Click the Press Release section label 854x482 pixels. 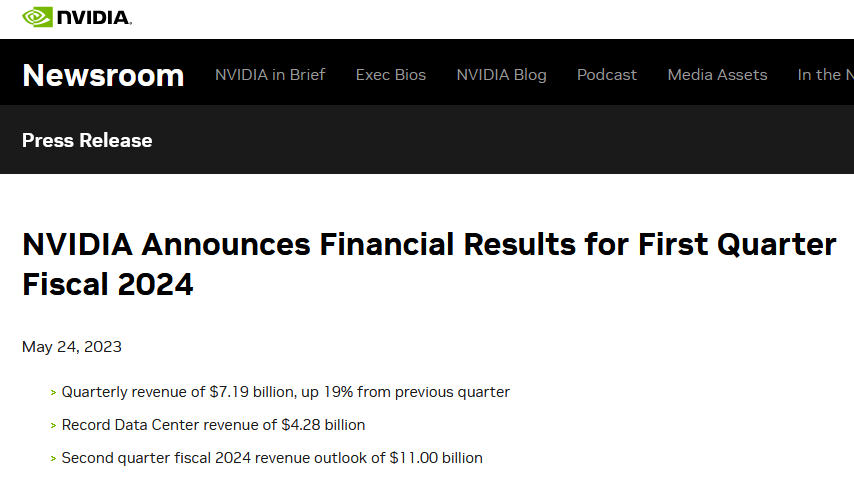coord(87,140)
